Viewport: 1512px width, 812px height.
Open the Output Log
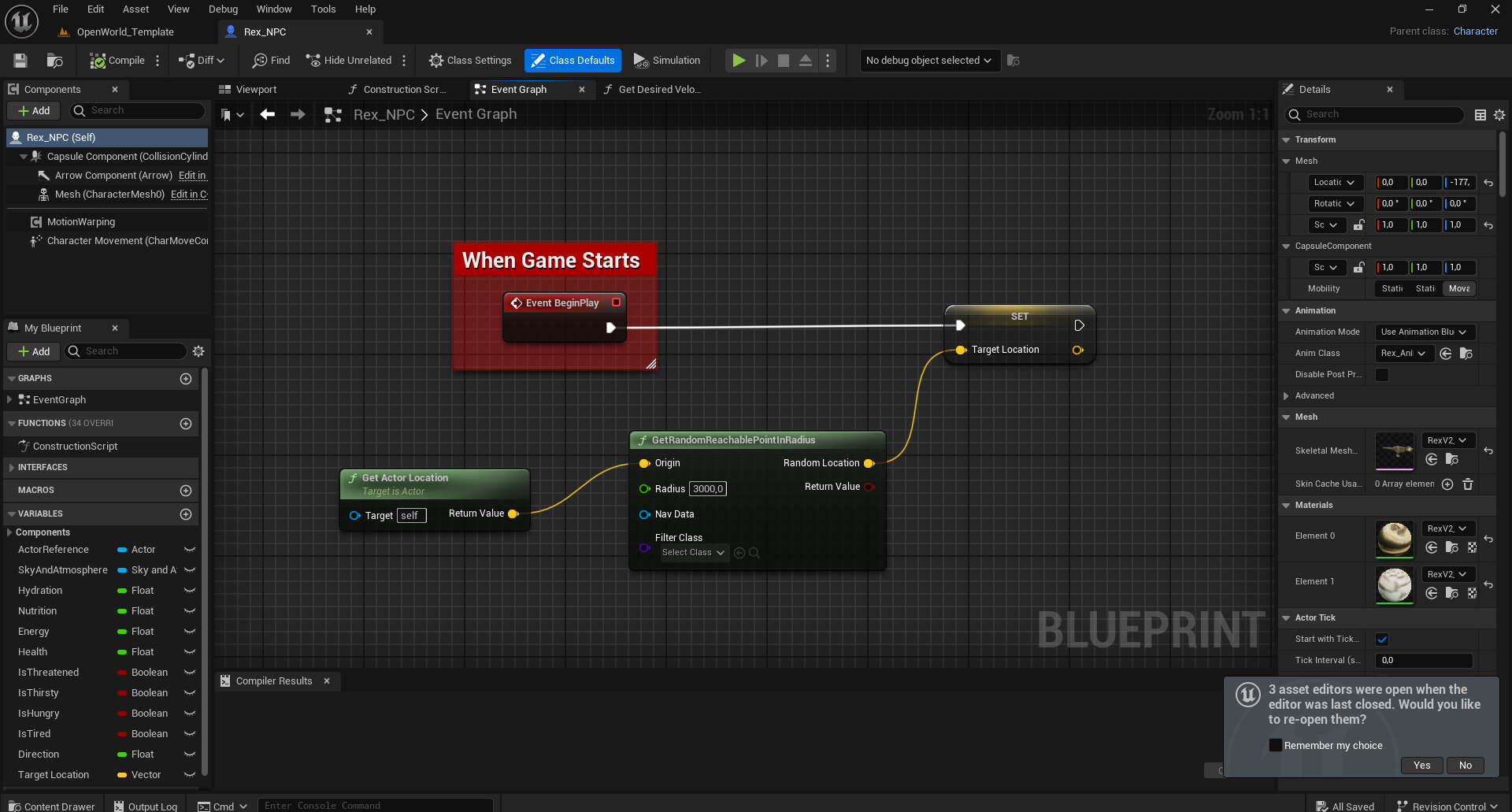[x=146, y=806]
